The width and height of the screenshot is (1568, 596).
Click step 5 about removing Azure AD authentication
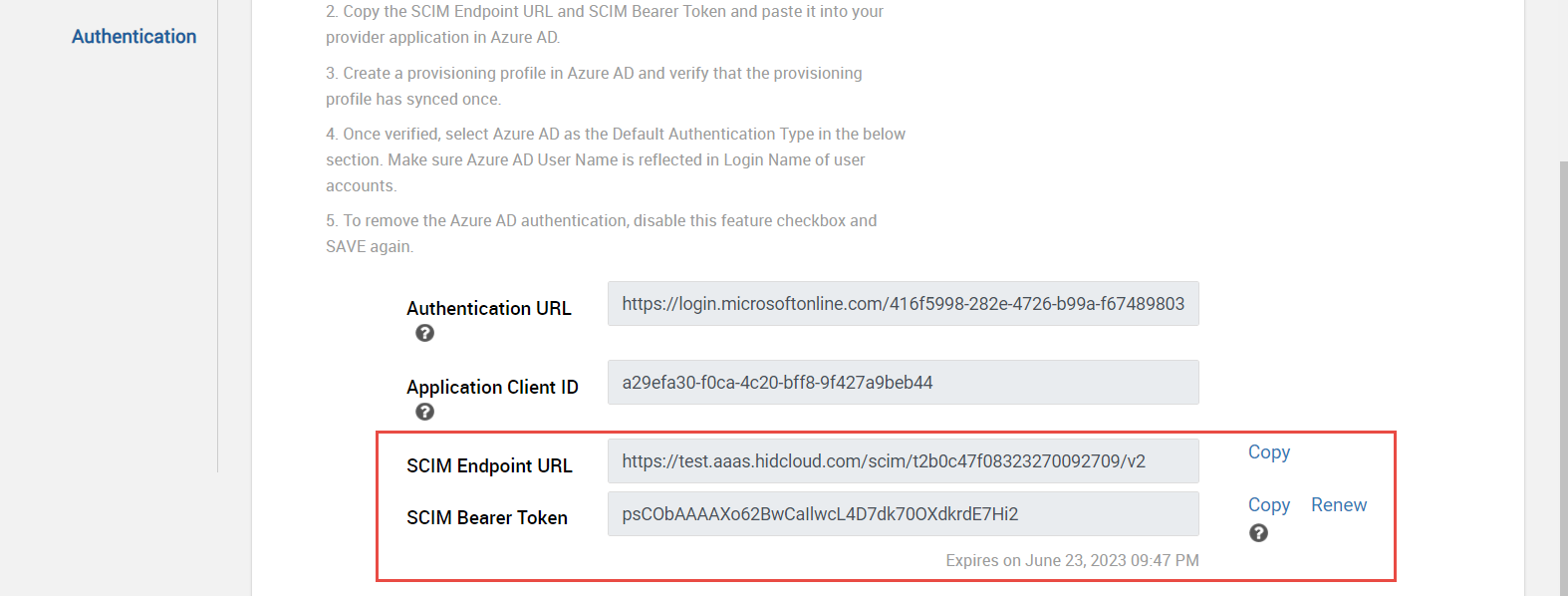point(602,233)
